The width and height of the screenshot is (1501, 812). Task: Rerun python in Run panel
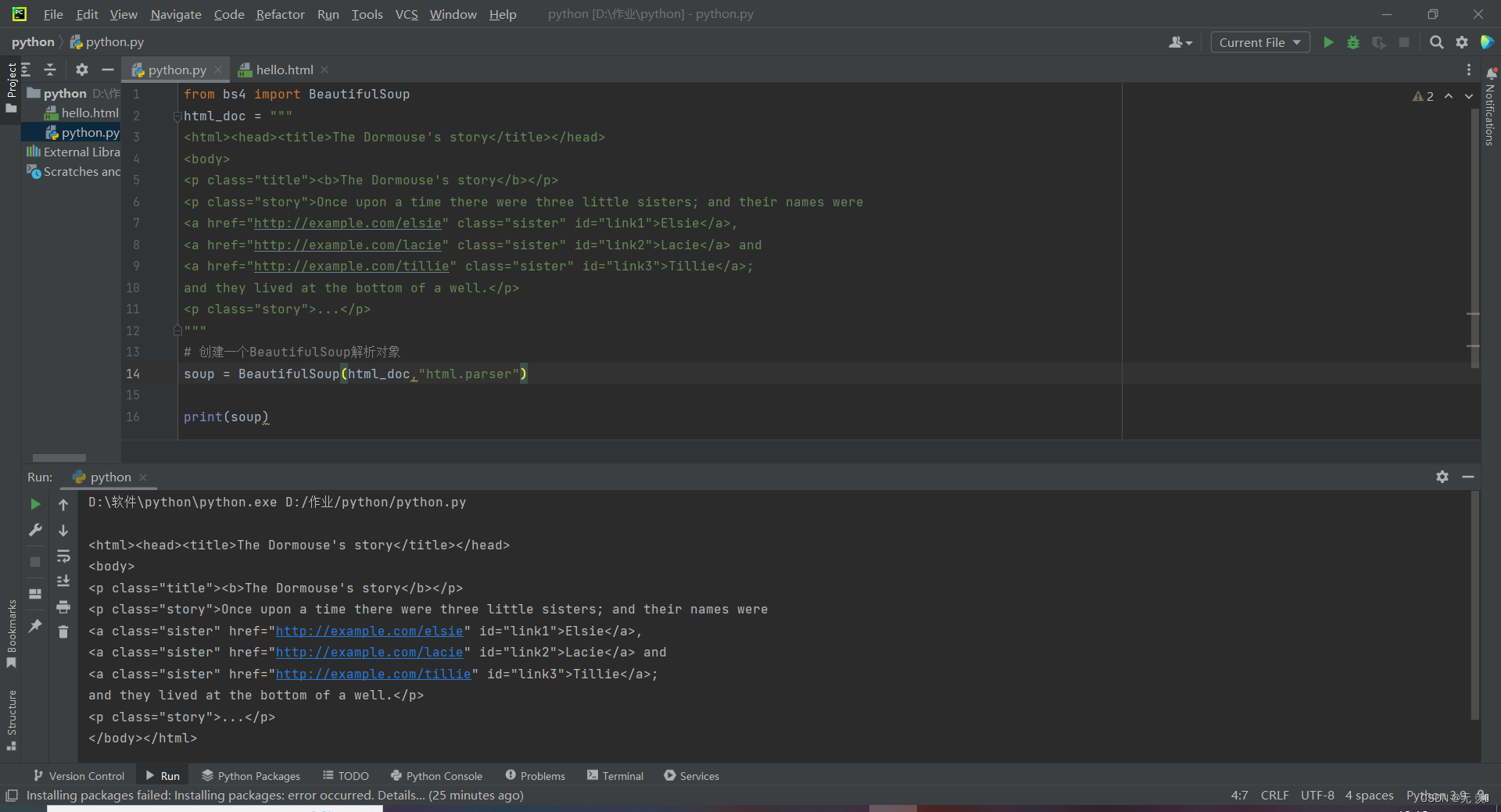[35, 504]
